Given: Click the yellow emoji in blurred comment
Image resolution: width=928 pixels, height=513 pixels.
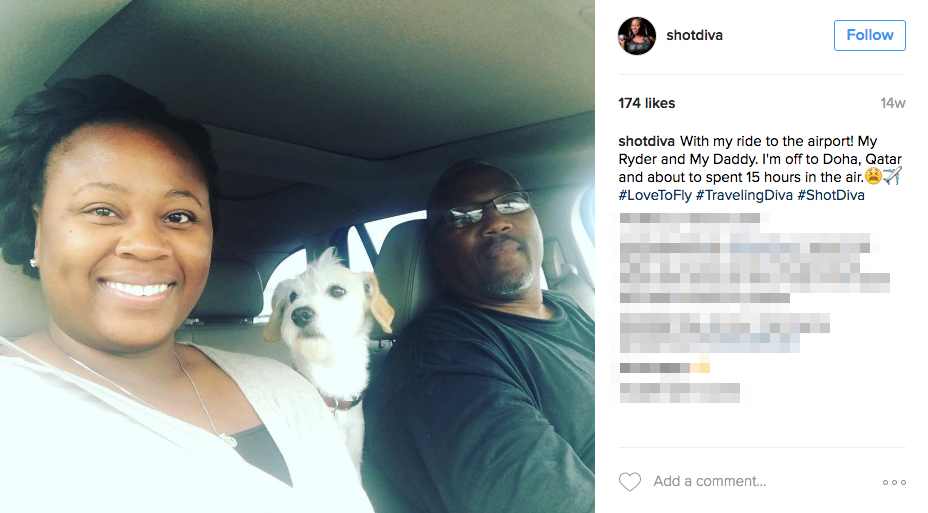Looking at the screenshot, I should 700,367.
